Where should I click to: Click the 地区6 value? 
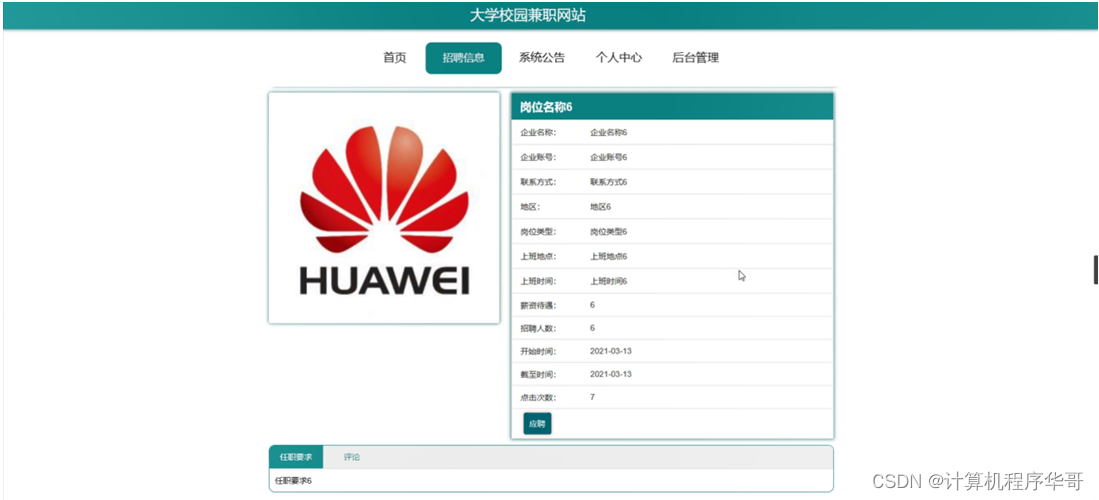601,207
